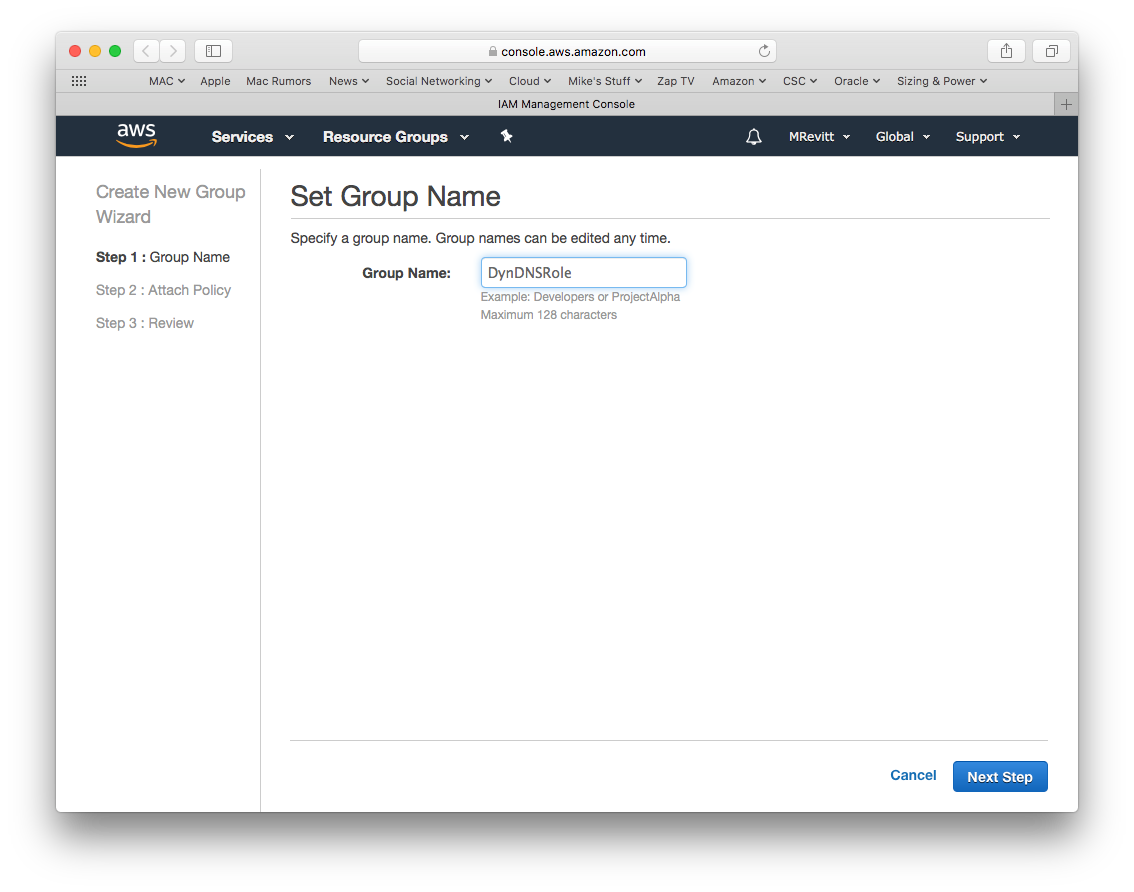Expand the Resource Groups dropdown
This screenshot has width=1134, height=892.
[x=396, y=137]
